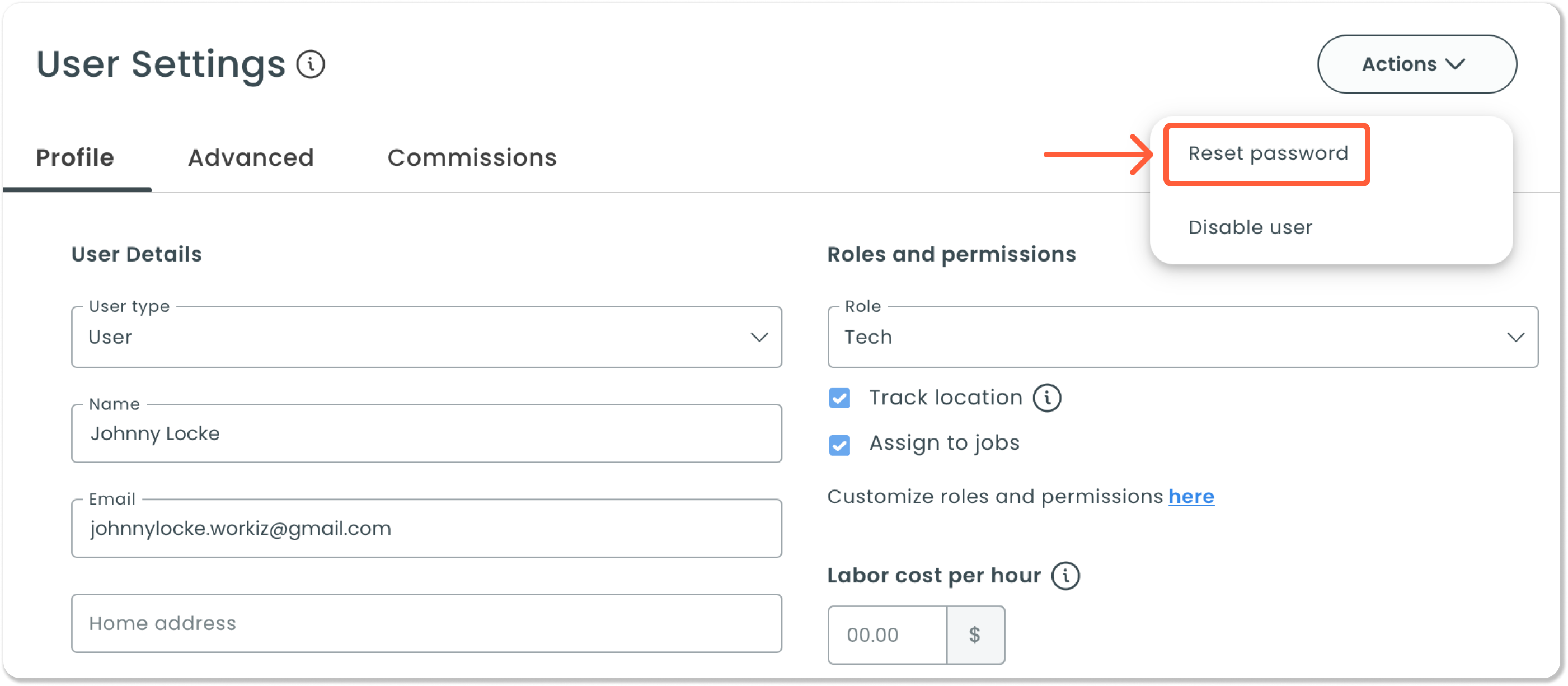The image size is (1568, 686).
Task: Select Disable user in the Actions menu
Action: click(x=1250, y=228)
